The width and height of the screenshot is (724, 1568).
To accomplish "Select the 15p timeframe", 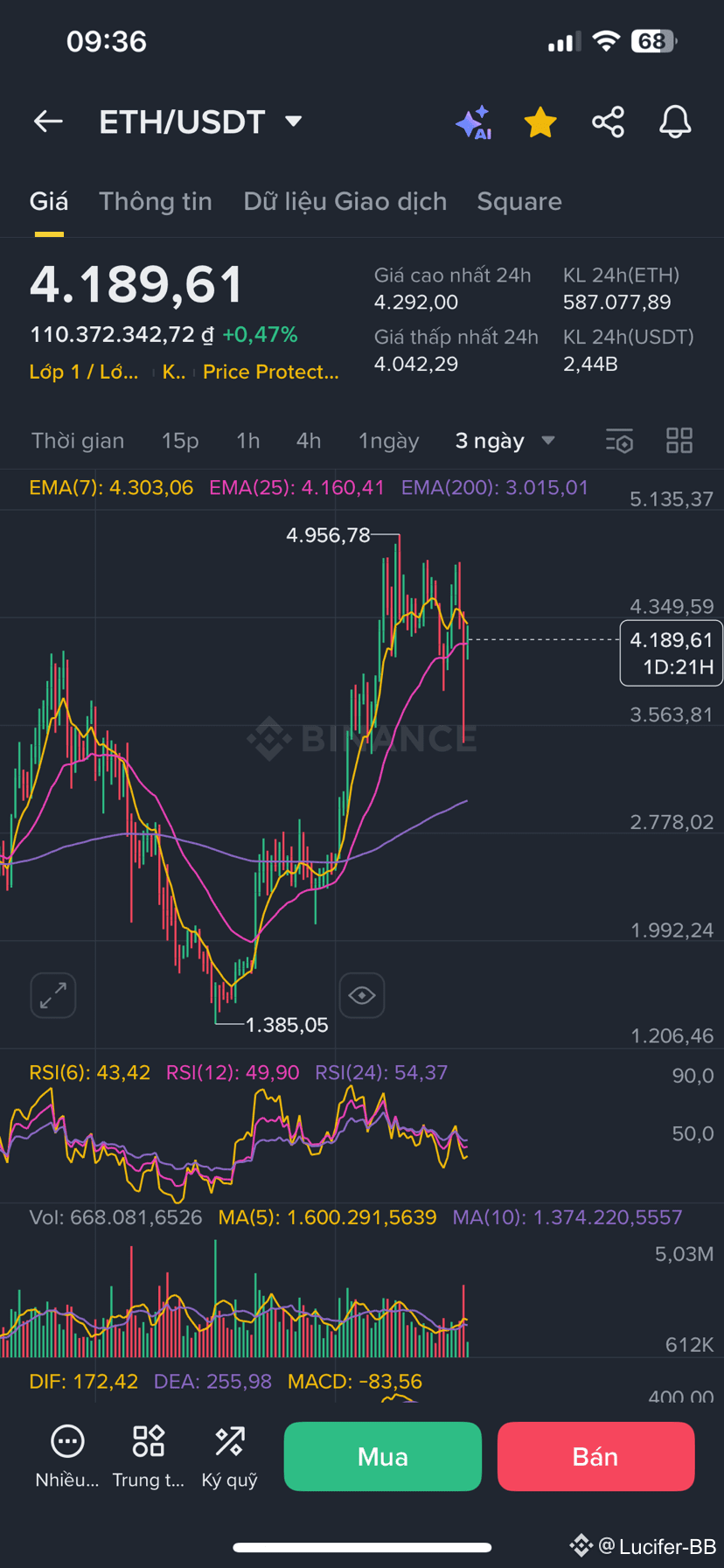I will (x=180, y=441).
